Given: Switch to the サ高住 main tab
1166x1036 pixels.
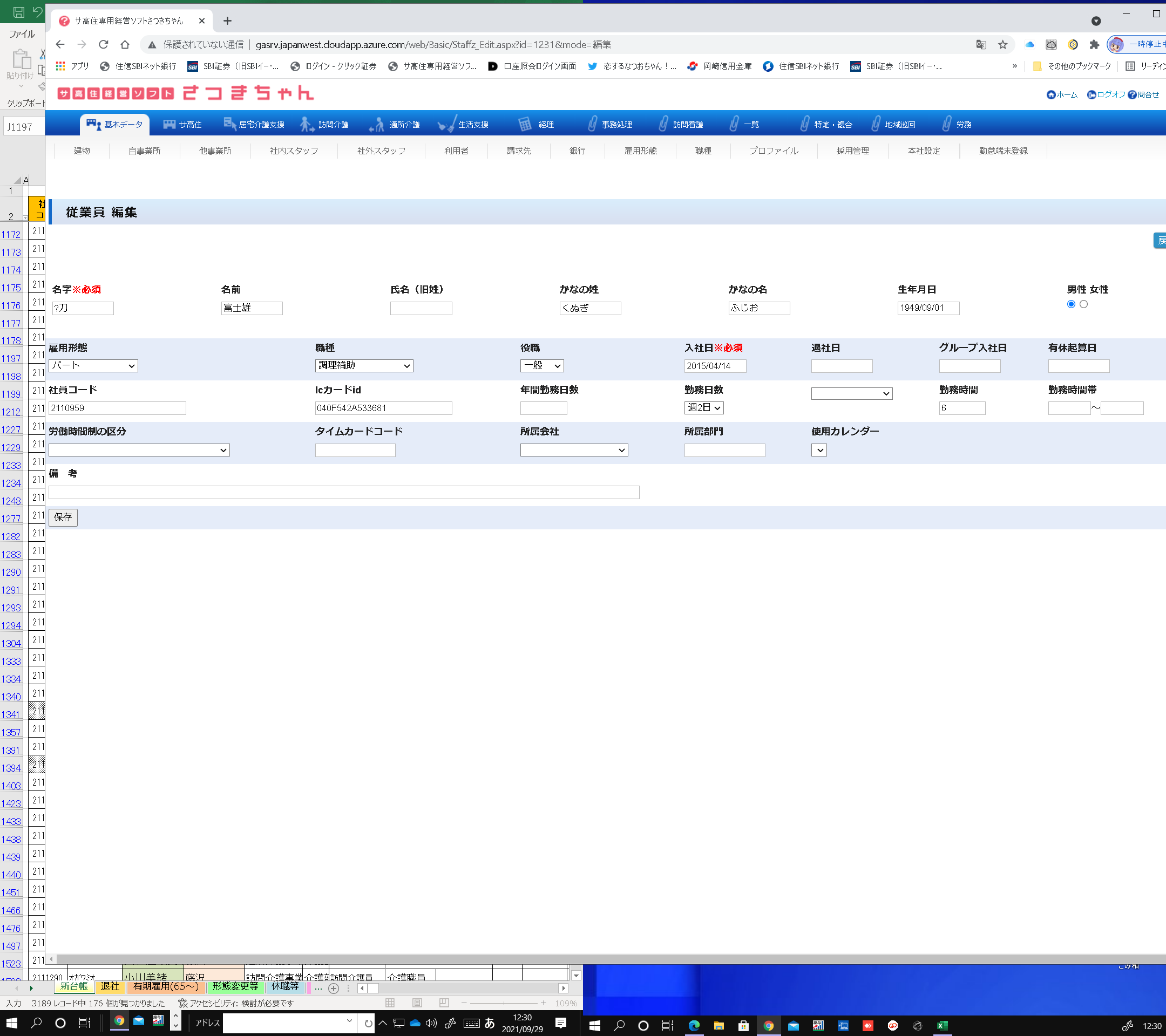Looking at the screenshot, I should click(x=182, y=124).
